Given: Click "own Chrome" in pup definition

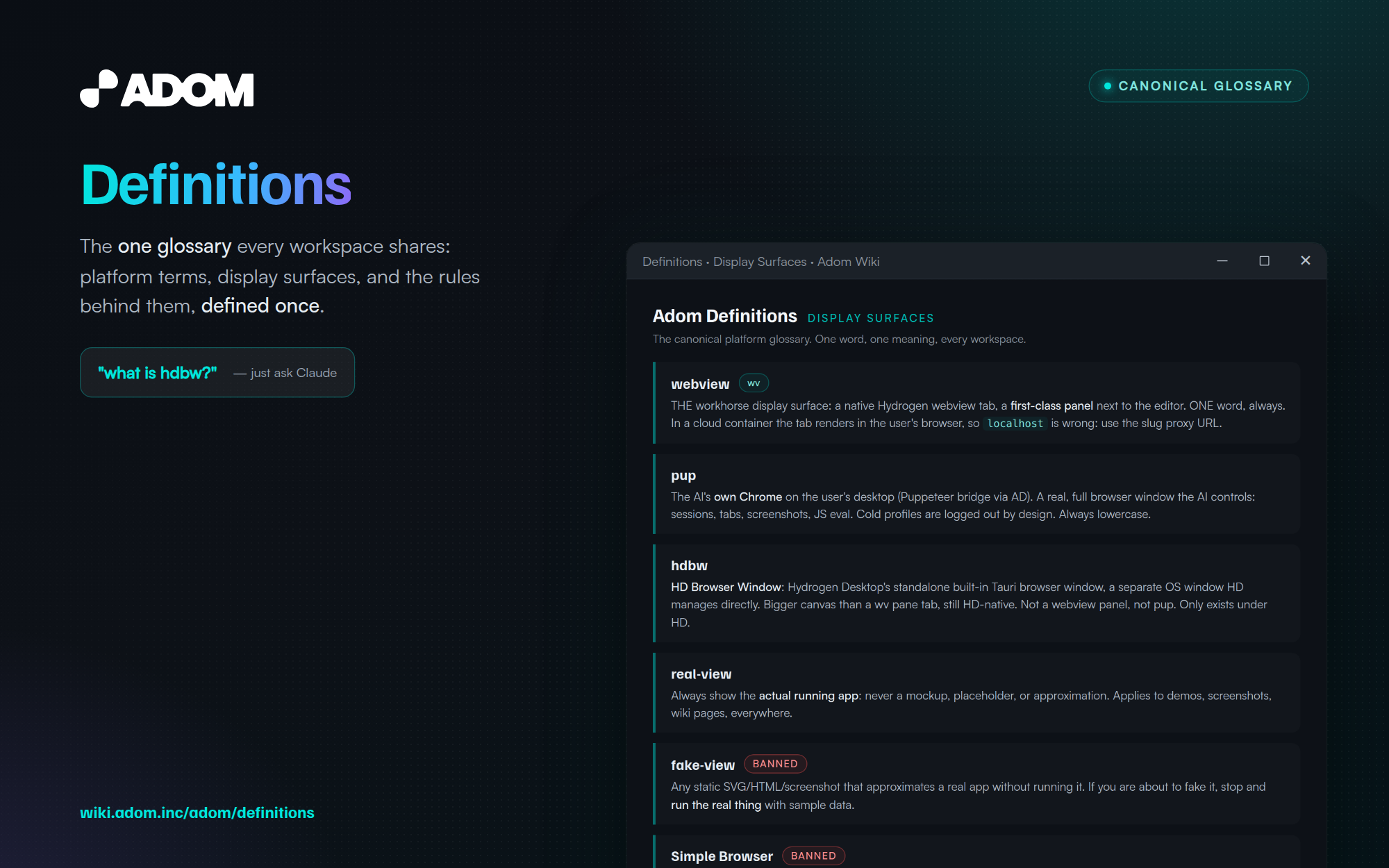Looking at the screenshot, I should (748, 496).
